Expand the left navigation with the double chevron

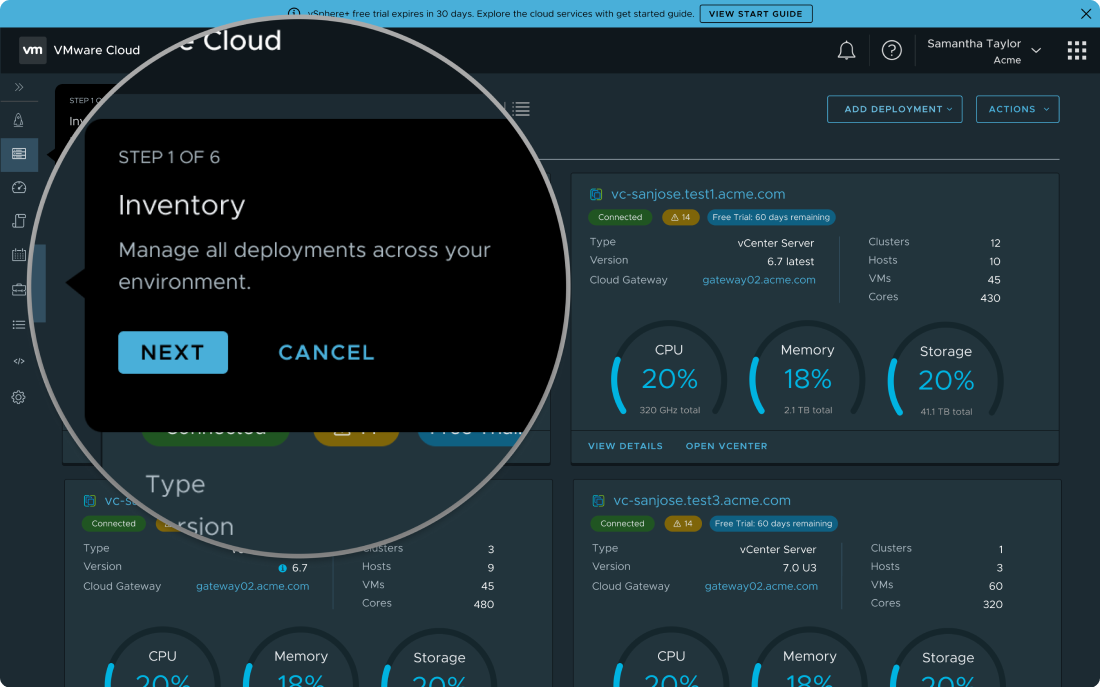19,87
